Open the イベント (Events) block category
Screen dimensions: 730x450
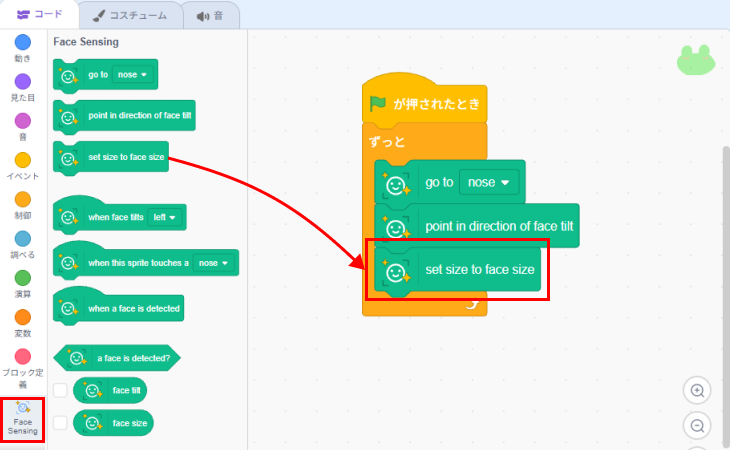[x=22, y=160]
